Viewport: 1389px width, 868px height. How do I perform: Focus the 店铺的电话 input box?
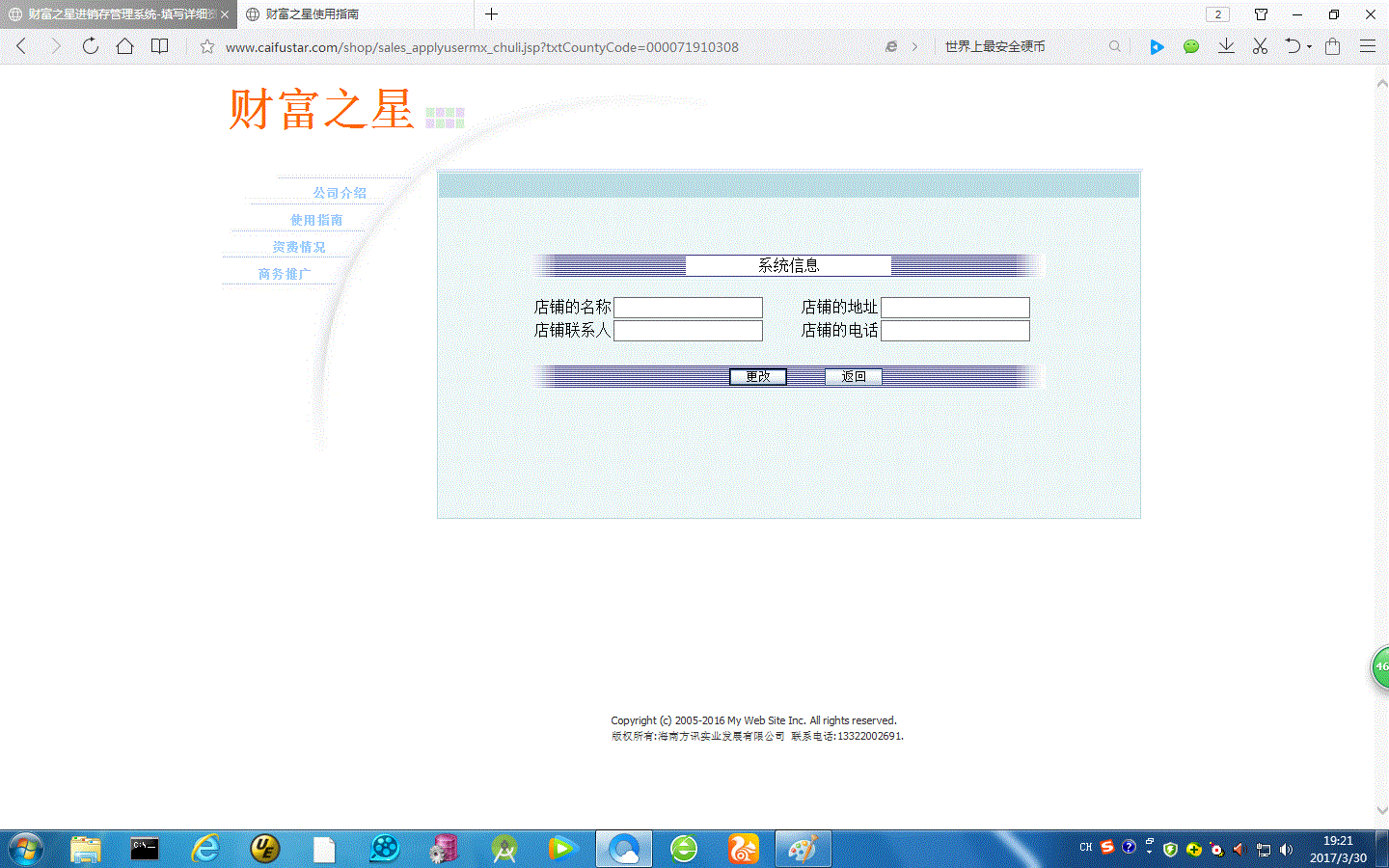(x=955, y=331)
